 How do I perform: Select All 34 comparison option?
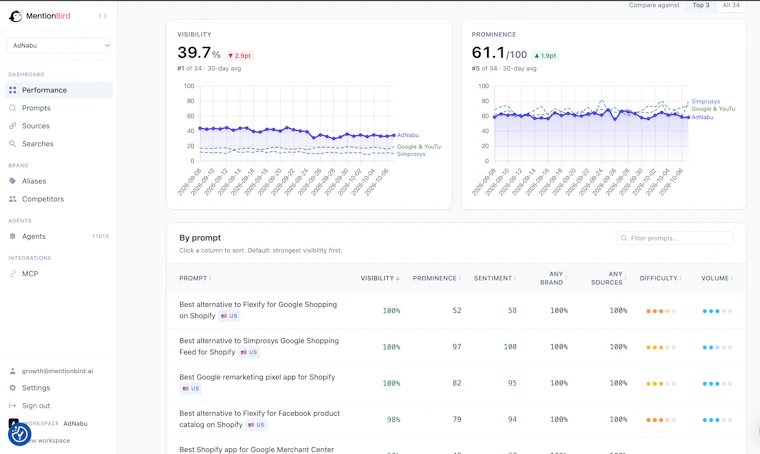point(730,5)
